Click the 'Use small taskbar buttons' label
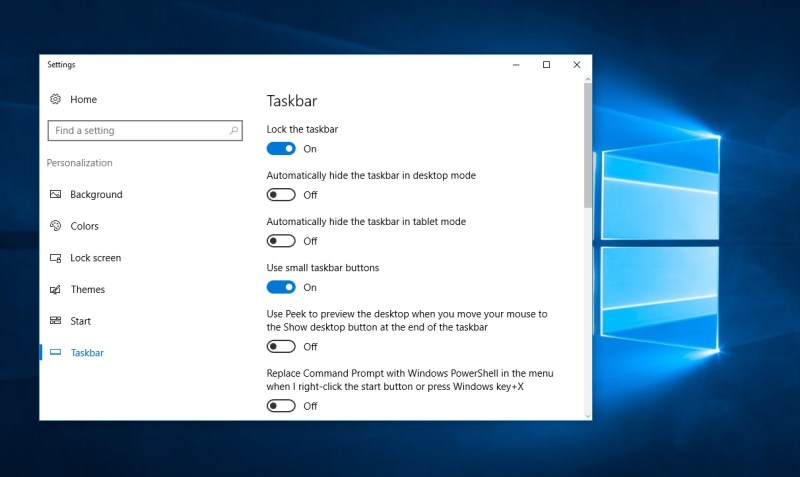This screenshot has width=800, height=477. (x=322, y=267)
